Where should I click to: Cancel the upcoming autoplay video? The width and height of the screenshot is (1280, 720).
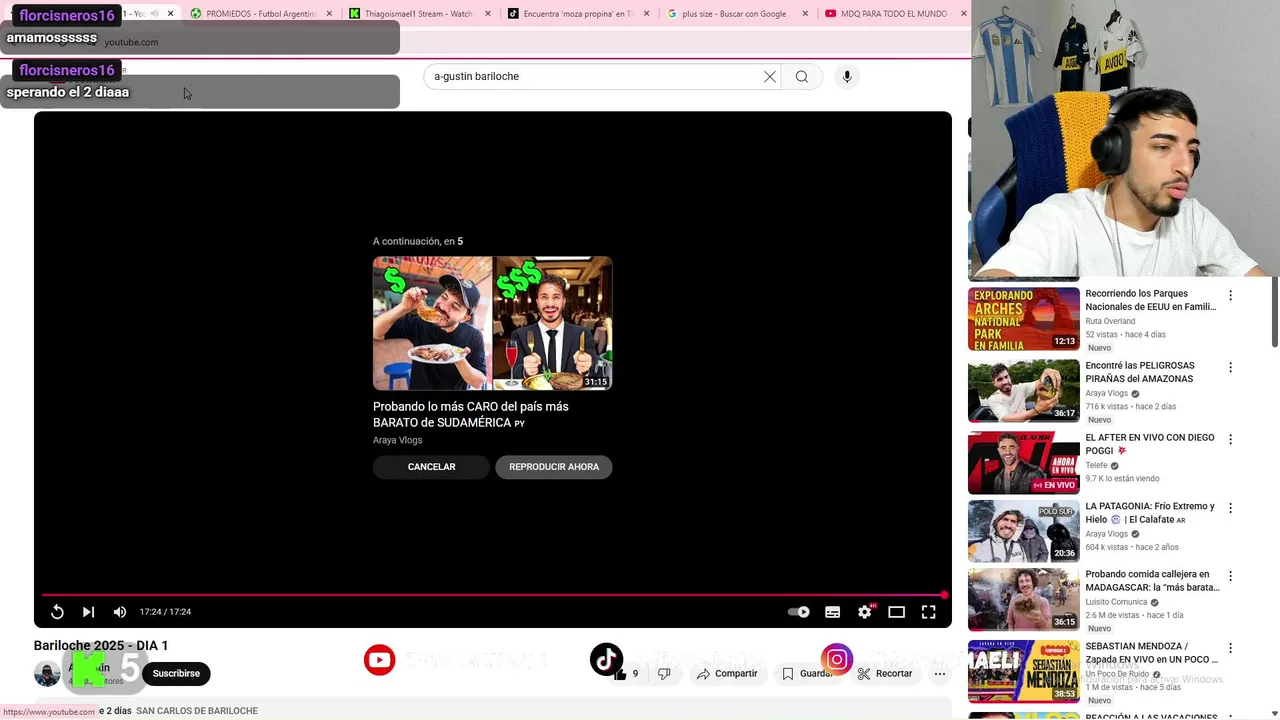tap(431, 467)
